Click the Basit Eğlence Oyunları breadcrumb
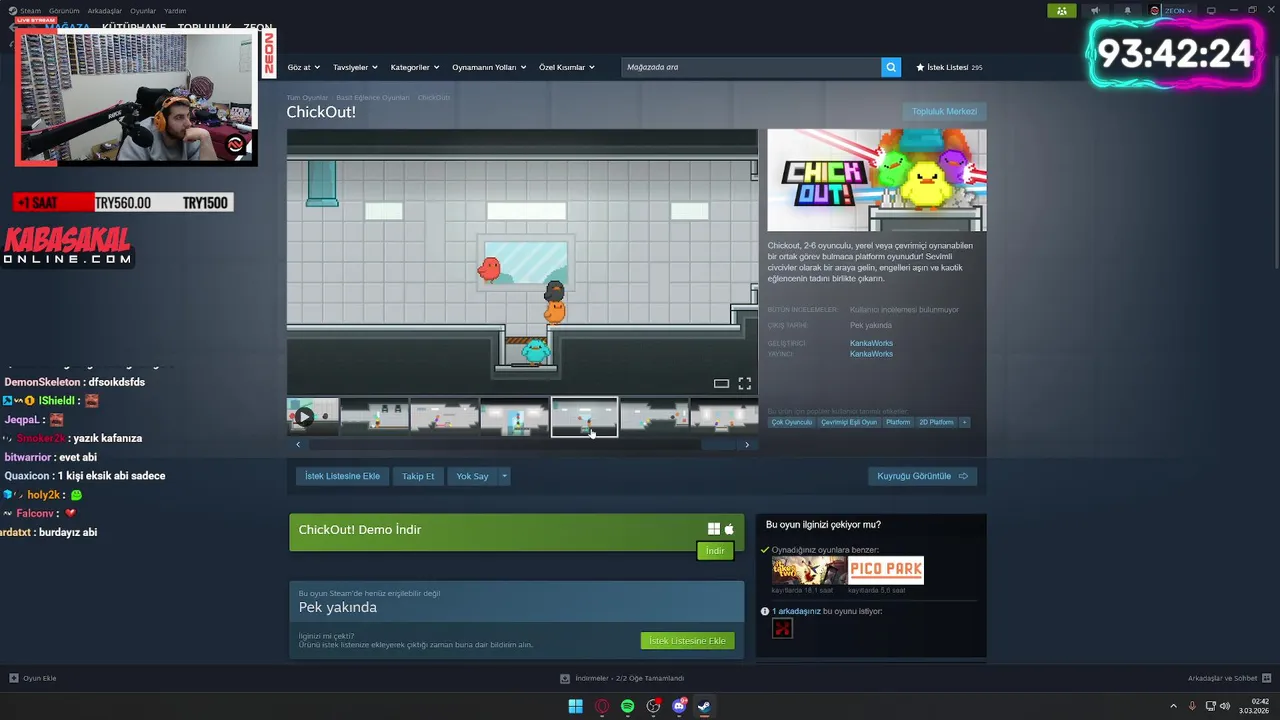The height and width of the screenshot is (720, 1280). [373, 98]
